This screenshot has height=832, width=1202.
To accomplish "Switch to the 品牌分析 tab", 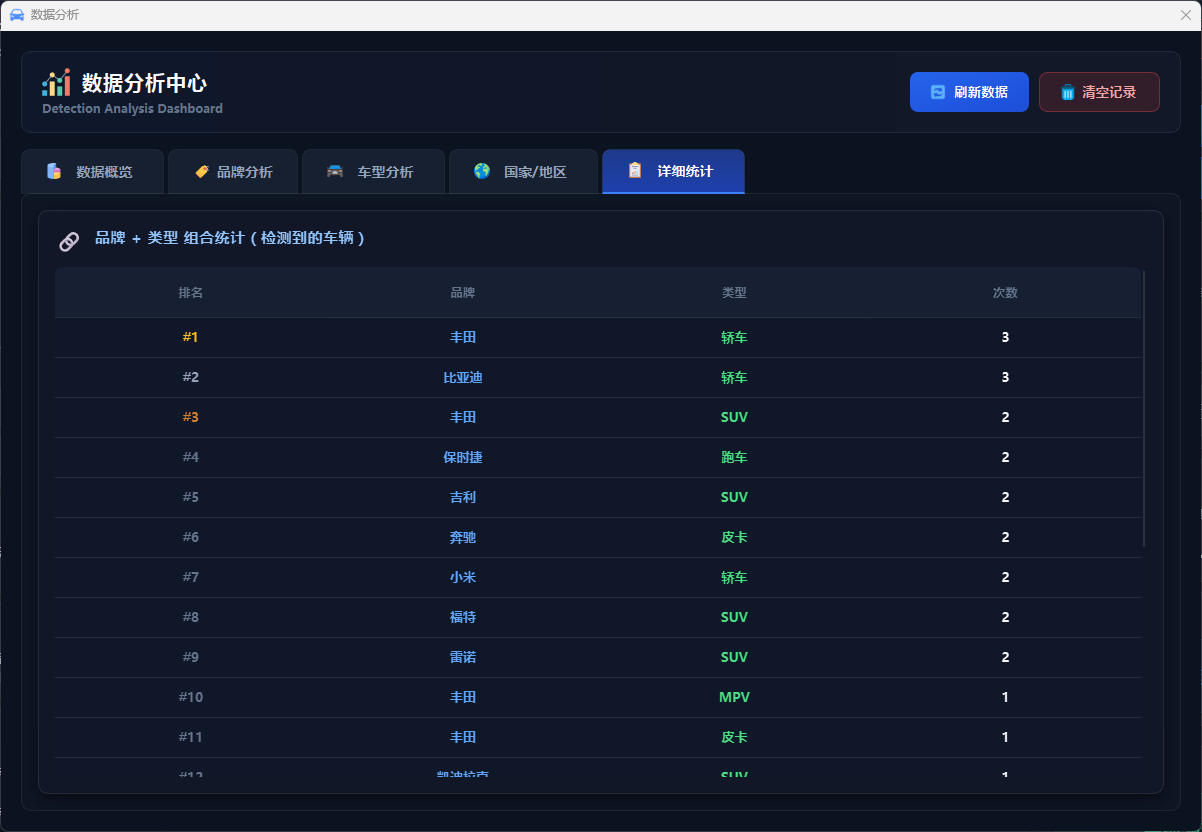I will (x=233, y=172).
